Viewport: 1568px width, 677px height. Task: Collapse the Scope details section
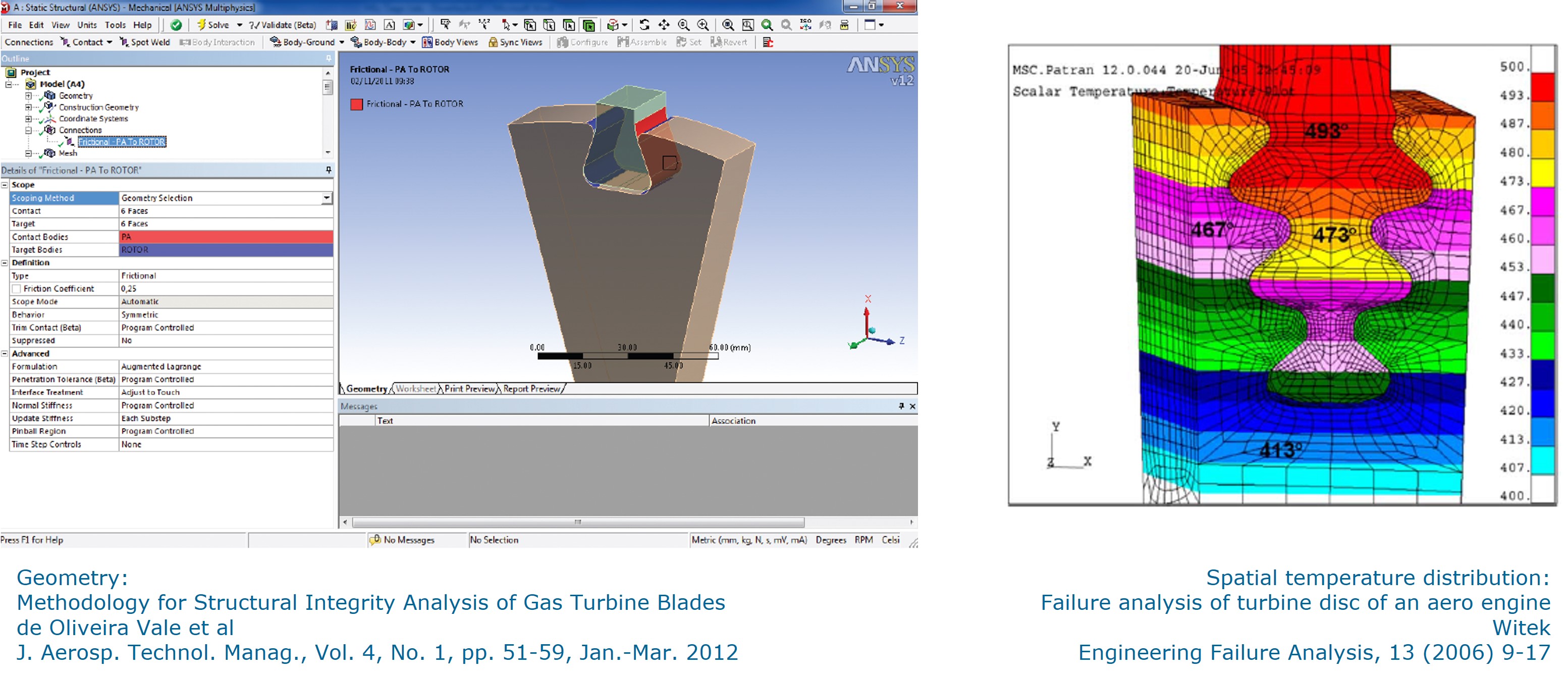pyautogui.click(x=5, y=185)
